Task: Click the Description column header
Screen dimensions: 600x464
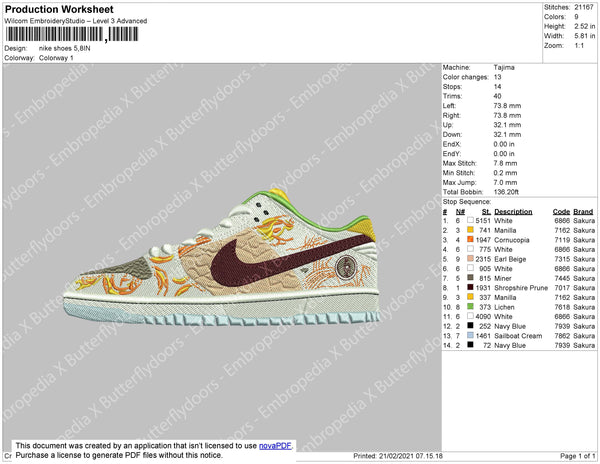Action: 513,212
